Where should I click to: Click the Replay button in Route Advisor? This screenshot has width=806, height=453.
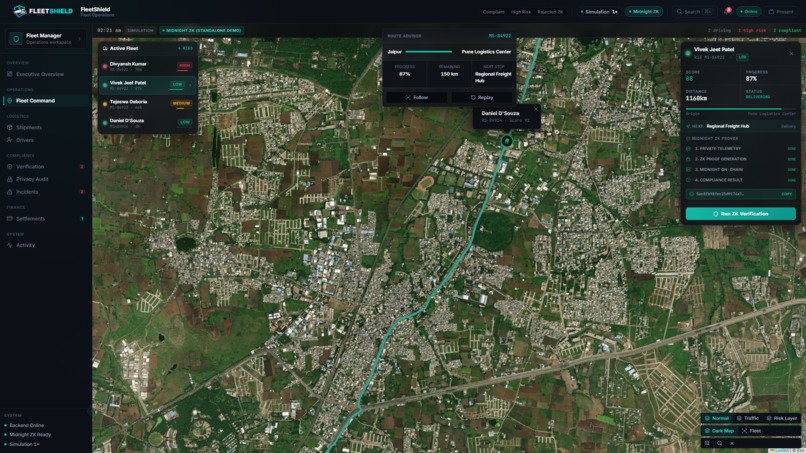(x=482, y=97)
